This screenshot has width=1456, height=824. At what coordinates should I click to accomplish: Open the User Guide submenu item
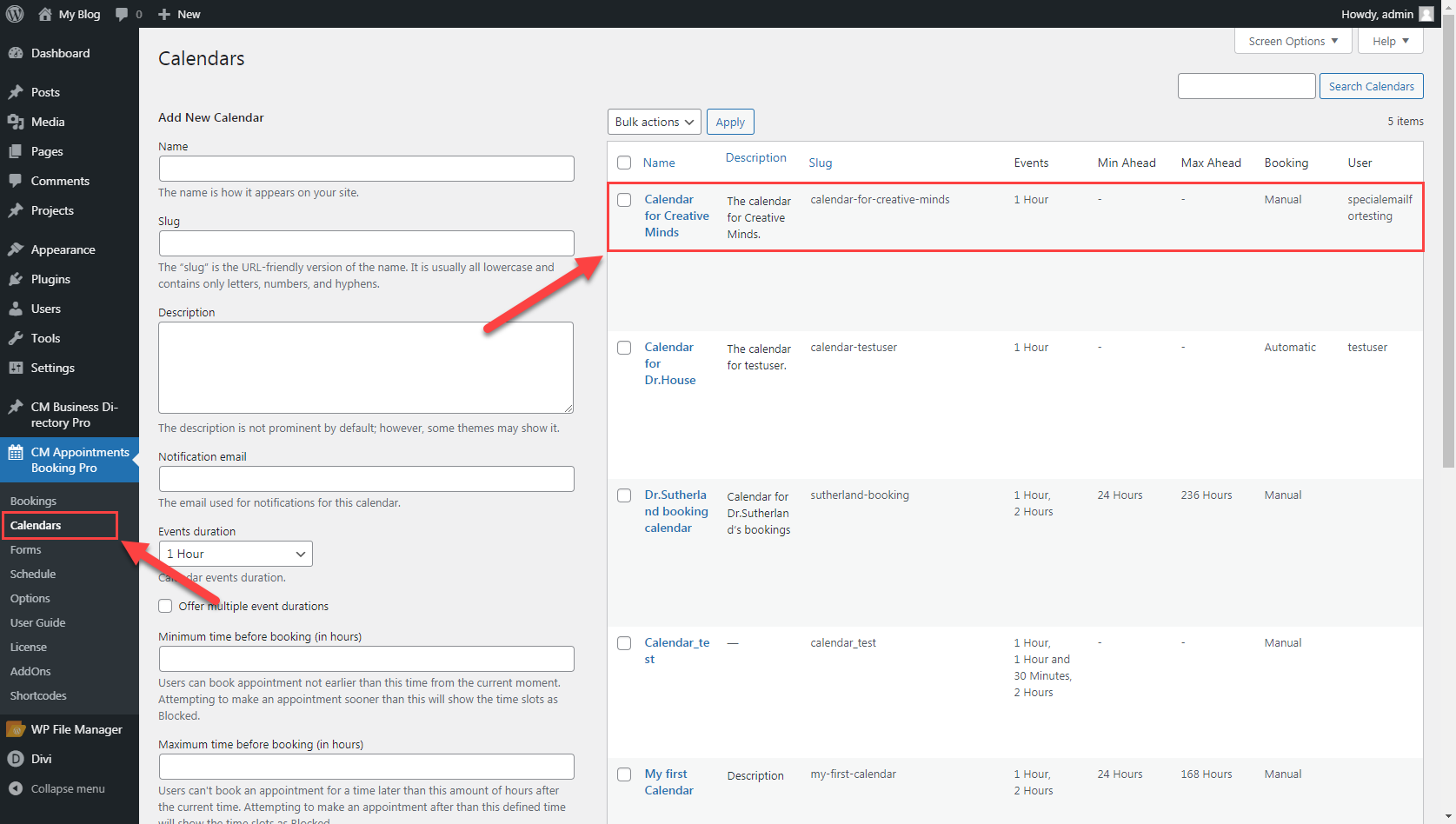[37, 622]
